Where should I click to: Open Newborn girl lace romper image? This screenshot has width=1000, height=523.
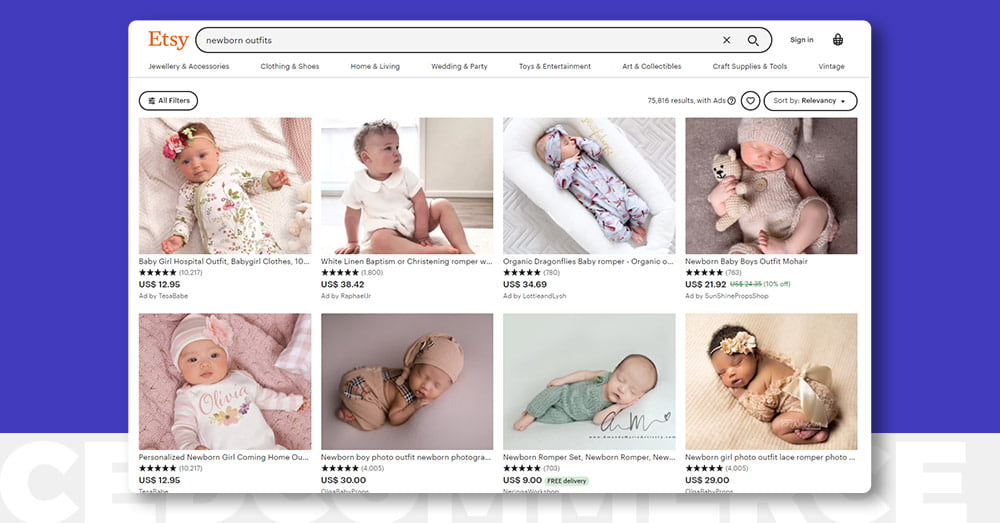771,381
